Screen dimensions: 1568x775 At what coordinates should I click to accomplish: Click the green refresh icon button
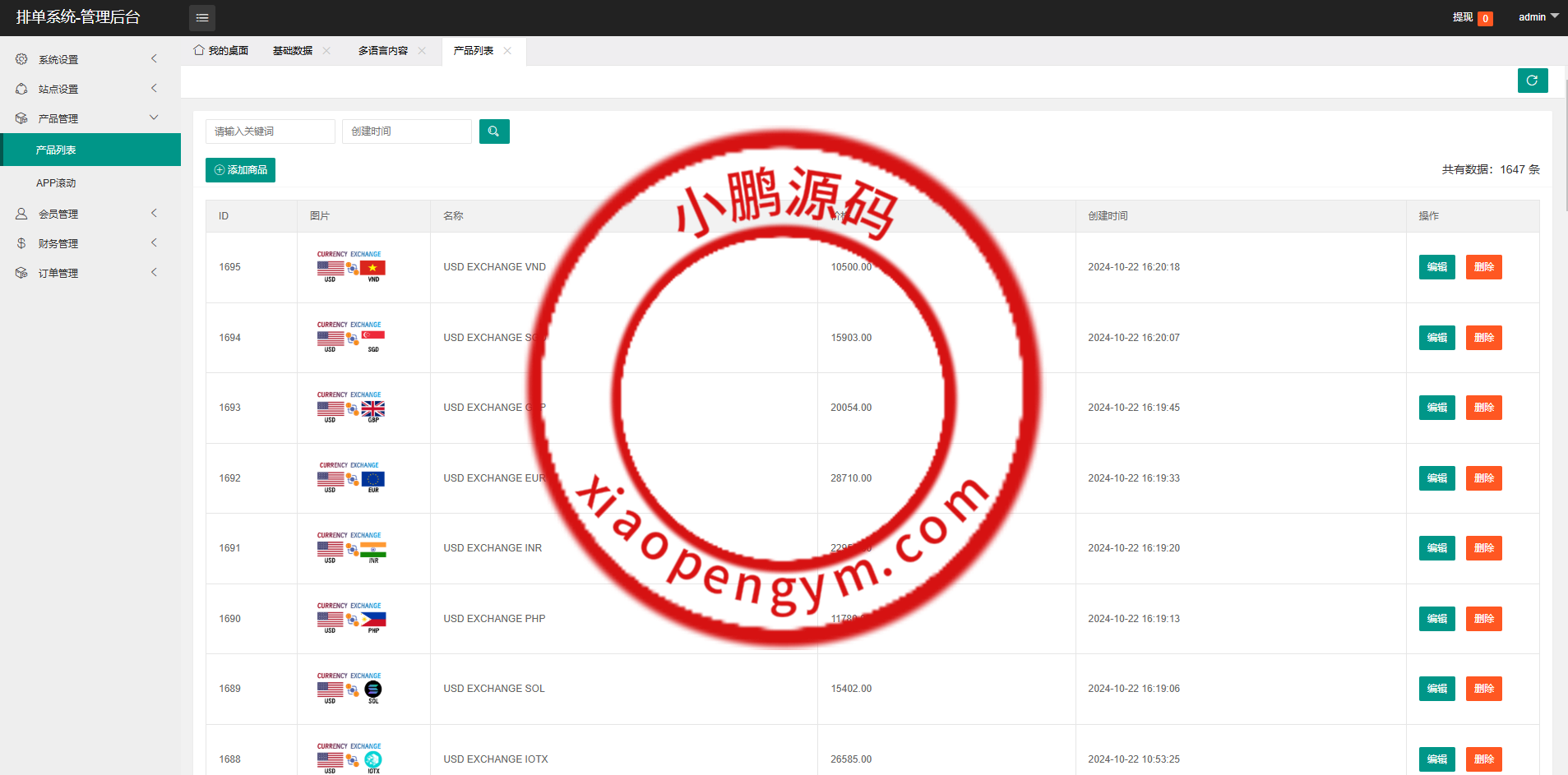tap(1532, 81)
